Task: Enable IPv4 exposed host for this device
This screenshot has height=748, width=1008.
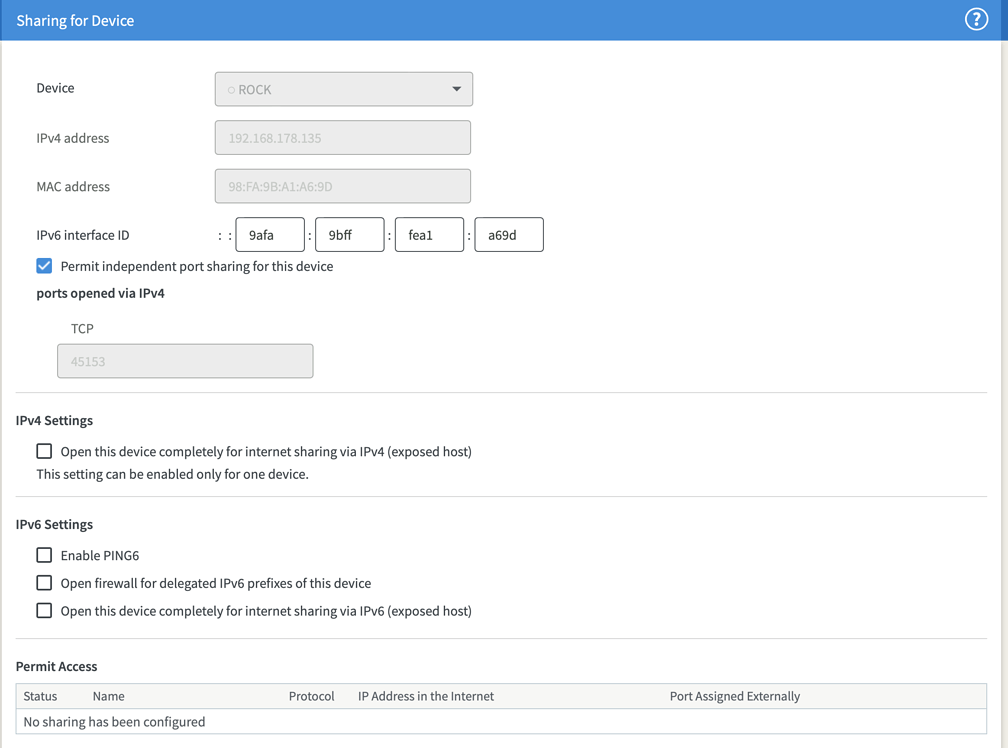Action: pyautogui.click(x=44, y=451)
